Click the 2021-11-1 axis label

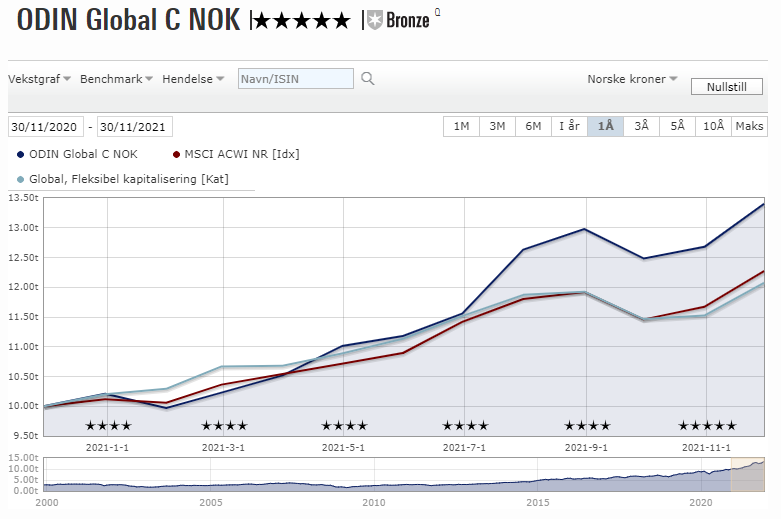tap(706, 447)
